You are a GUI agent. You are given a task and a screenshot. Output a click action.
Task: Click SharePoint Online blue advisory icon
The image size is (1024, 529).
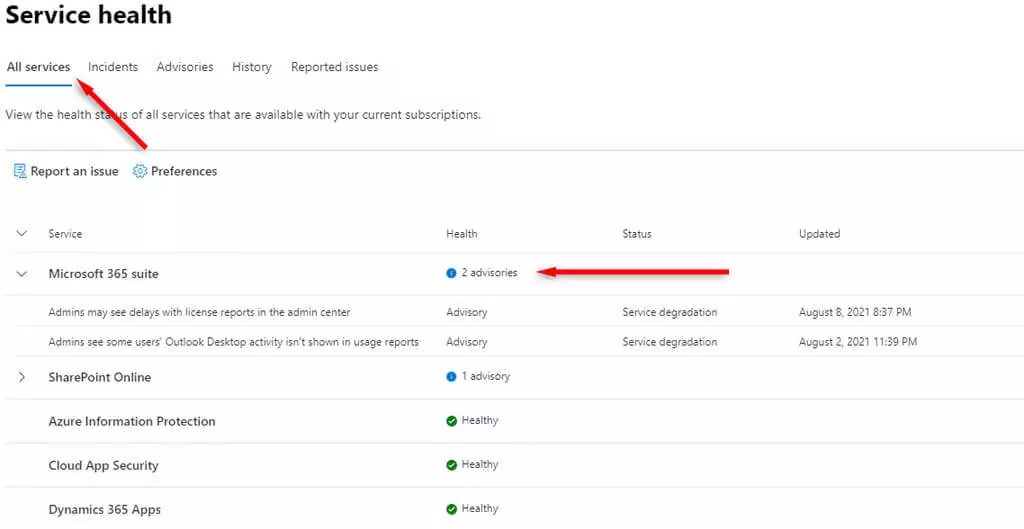[x=451, y=377]
